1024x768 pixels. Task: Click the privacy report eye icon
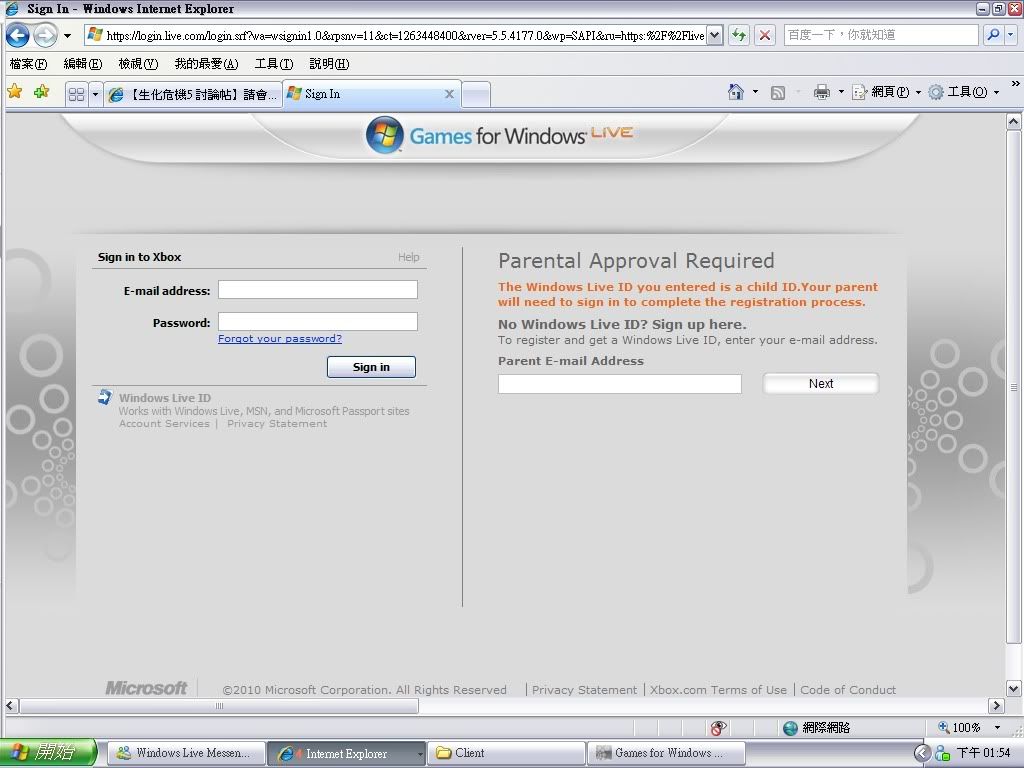[x=718, y=728]
